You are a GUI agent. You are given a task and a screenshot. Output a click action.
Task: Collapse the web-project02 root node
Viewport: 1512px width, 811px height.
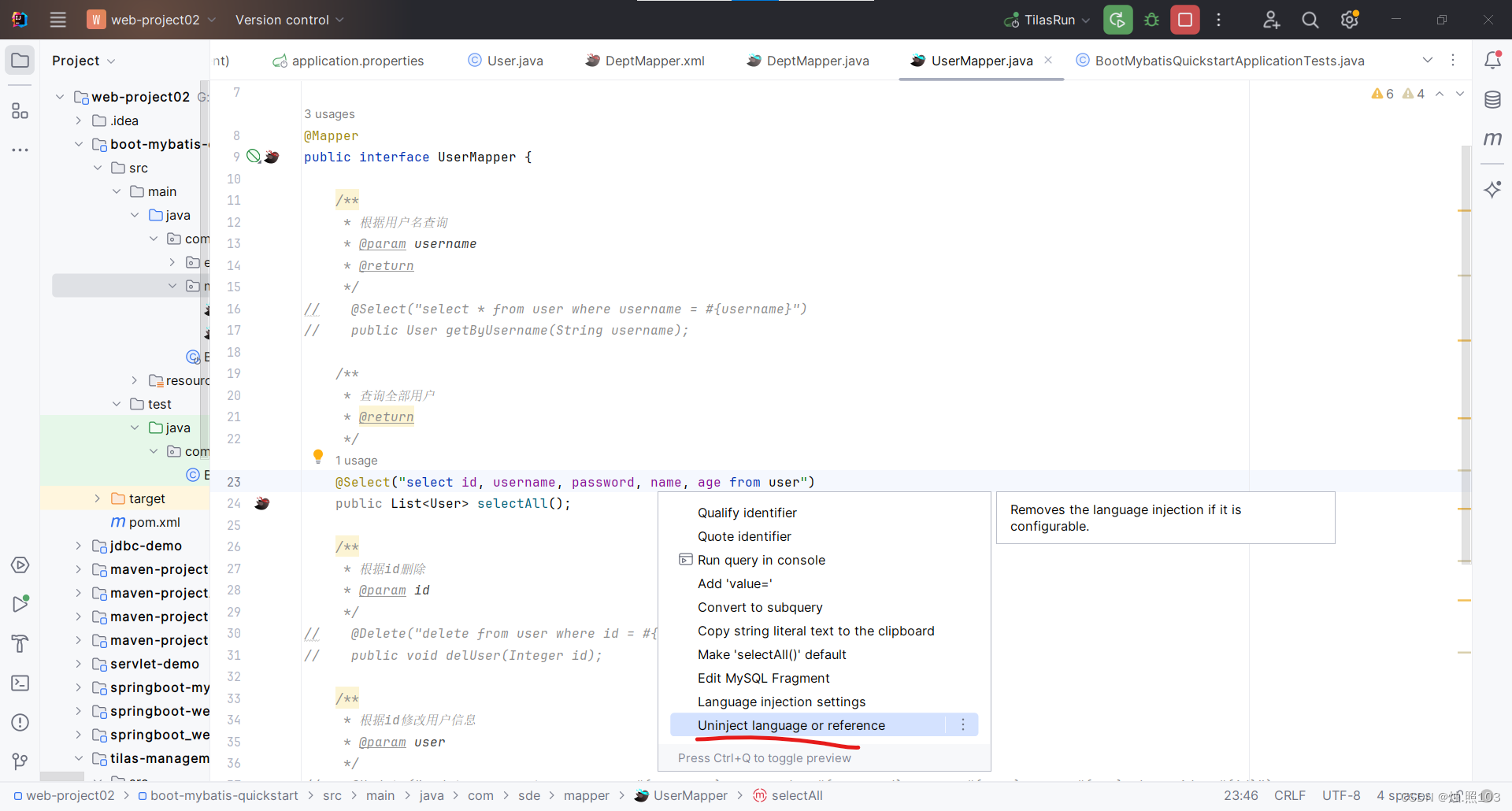[60, 97]
